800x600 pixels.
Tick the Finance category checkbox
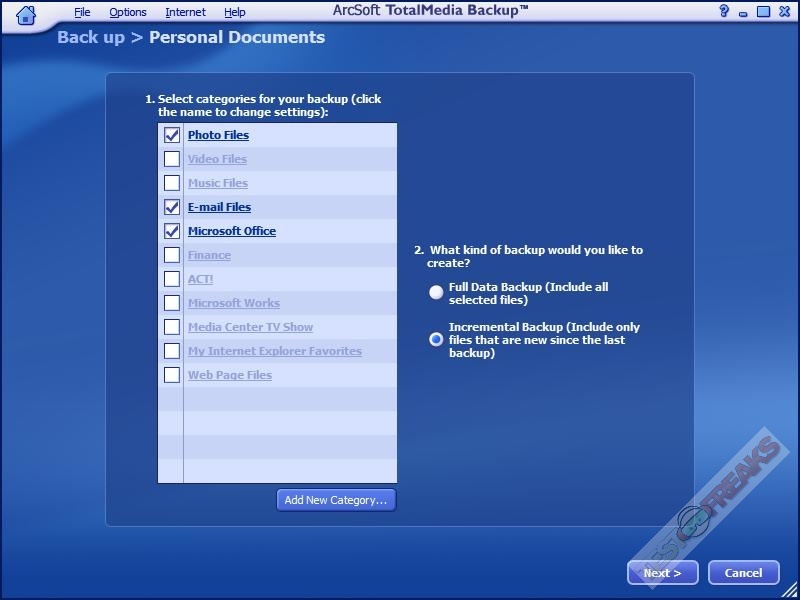tap(172, 255)
